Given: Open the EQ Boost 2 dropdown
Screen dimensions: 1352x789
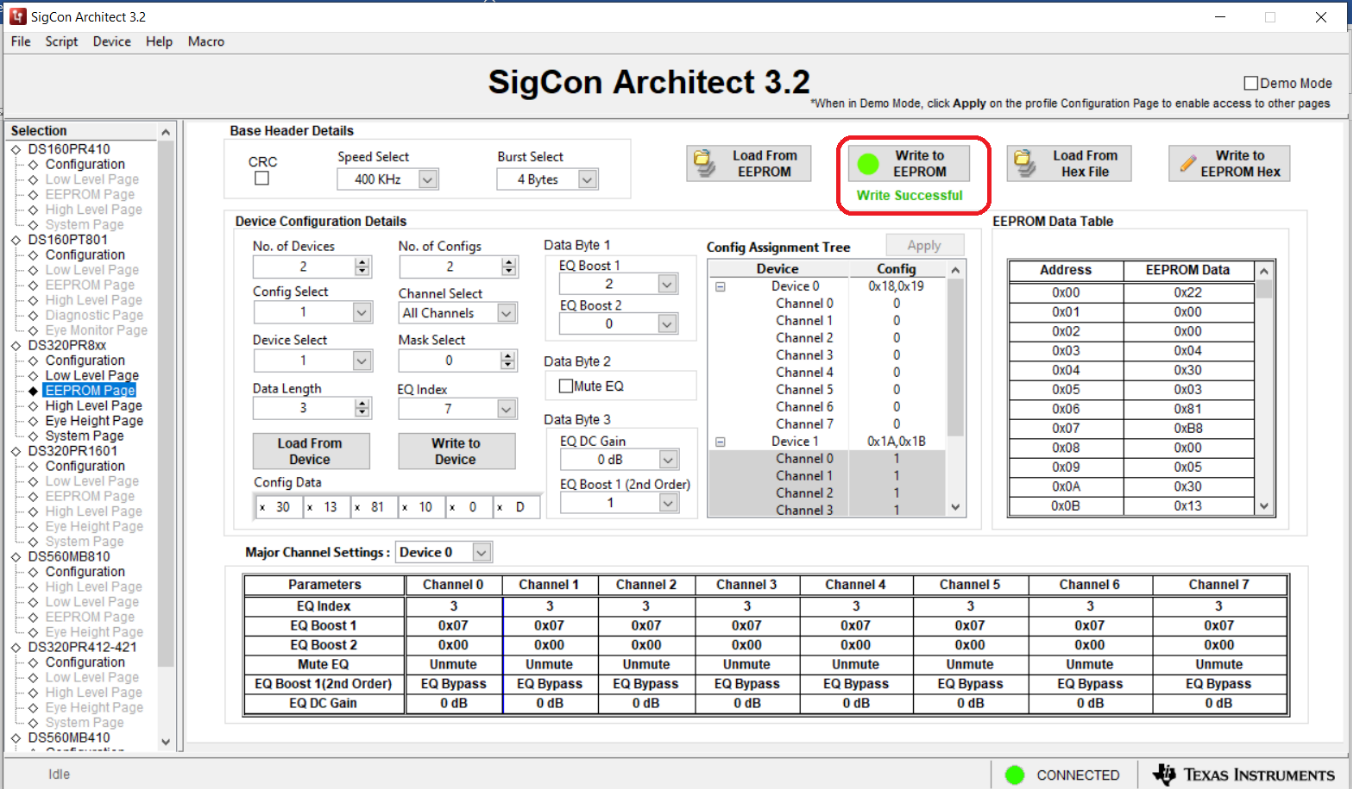Looking at the screenshot, I should 668,324.
